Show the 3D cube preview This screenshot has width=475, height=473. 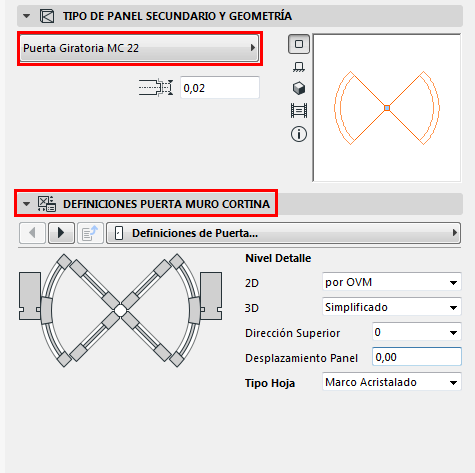coord(299,88)
